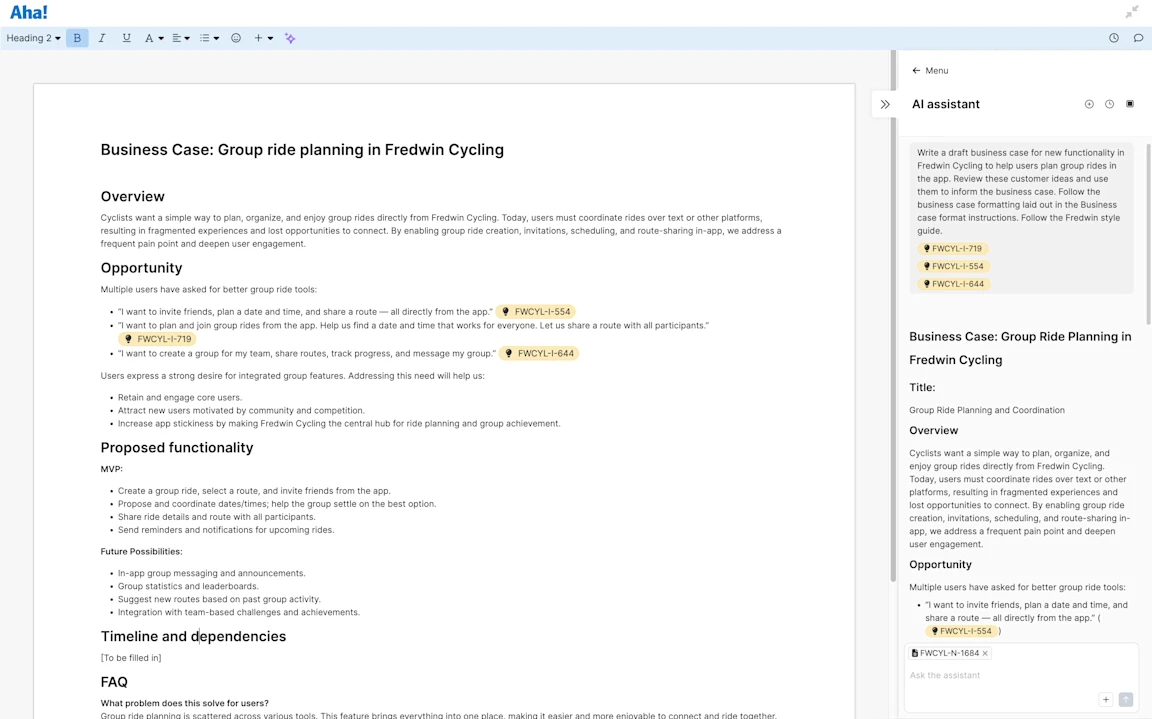Open FWCYL-I-554 chip in the assistant response
This screenshot has width=1152, height=719.
pyautogui.click(x=961, y=631)
